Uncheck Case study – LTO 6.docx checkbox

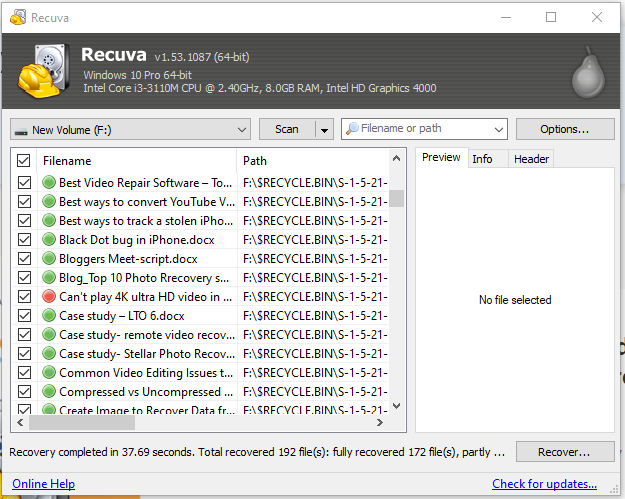coord(24,315)
